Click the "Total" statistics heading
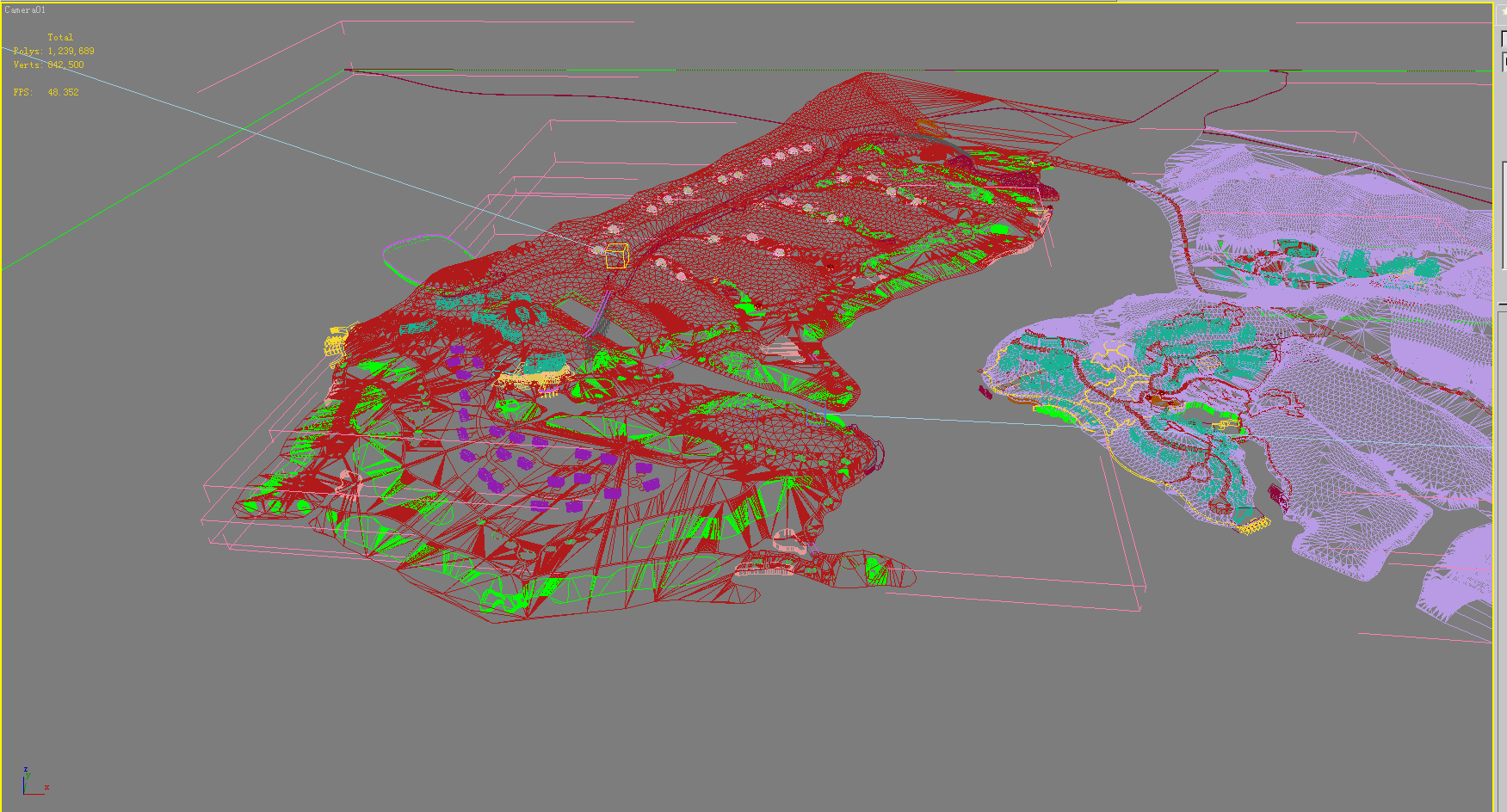 click(60, 38)
